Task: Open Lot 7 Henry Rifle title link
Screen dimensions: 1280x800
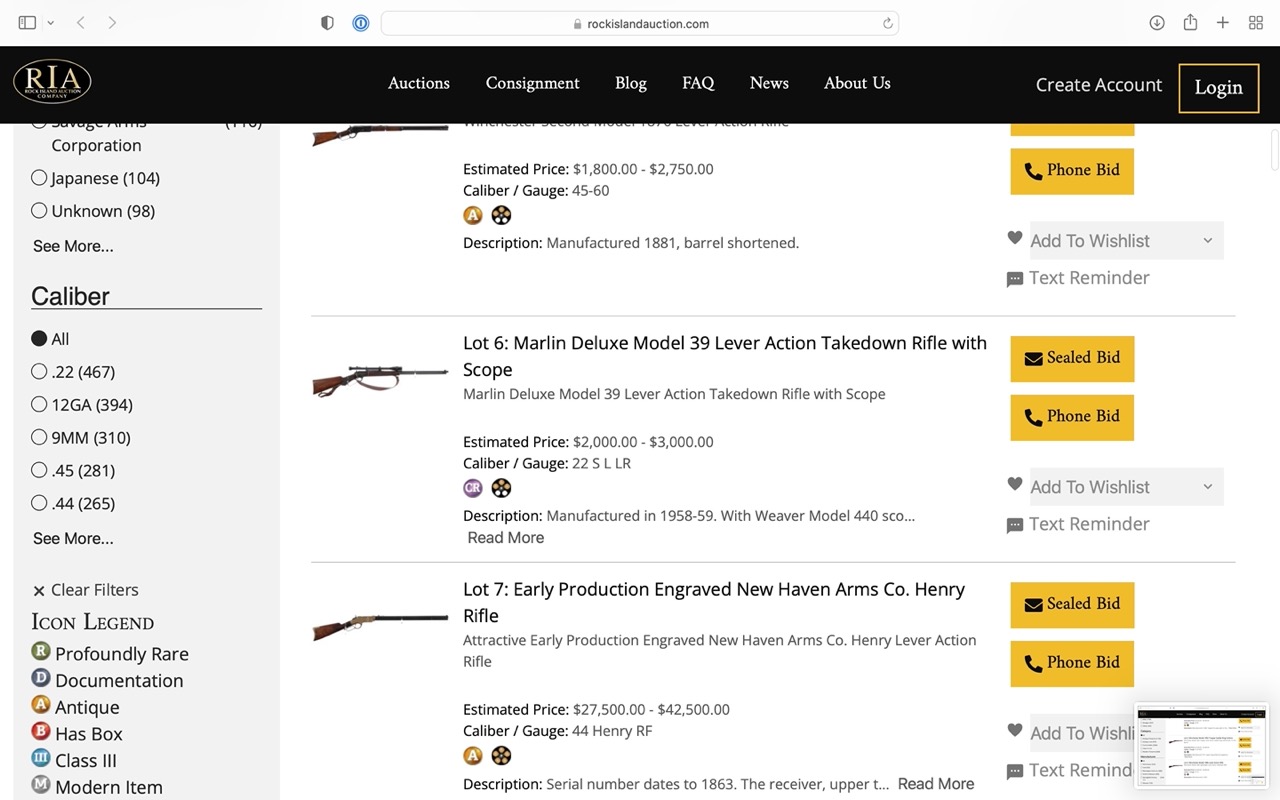Action: click(714, 602)
